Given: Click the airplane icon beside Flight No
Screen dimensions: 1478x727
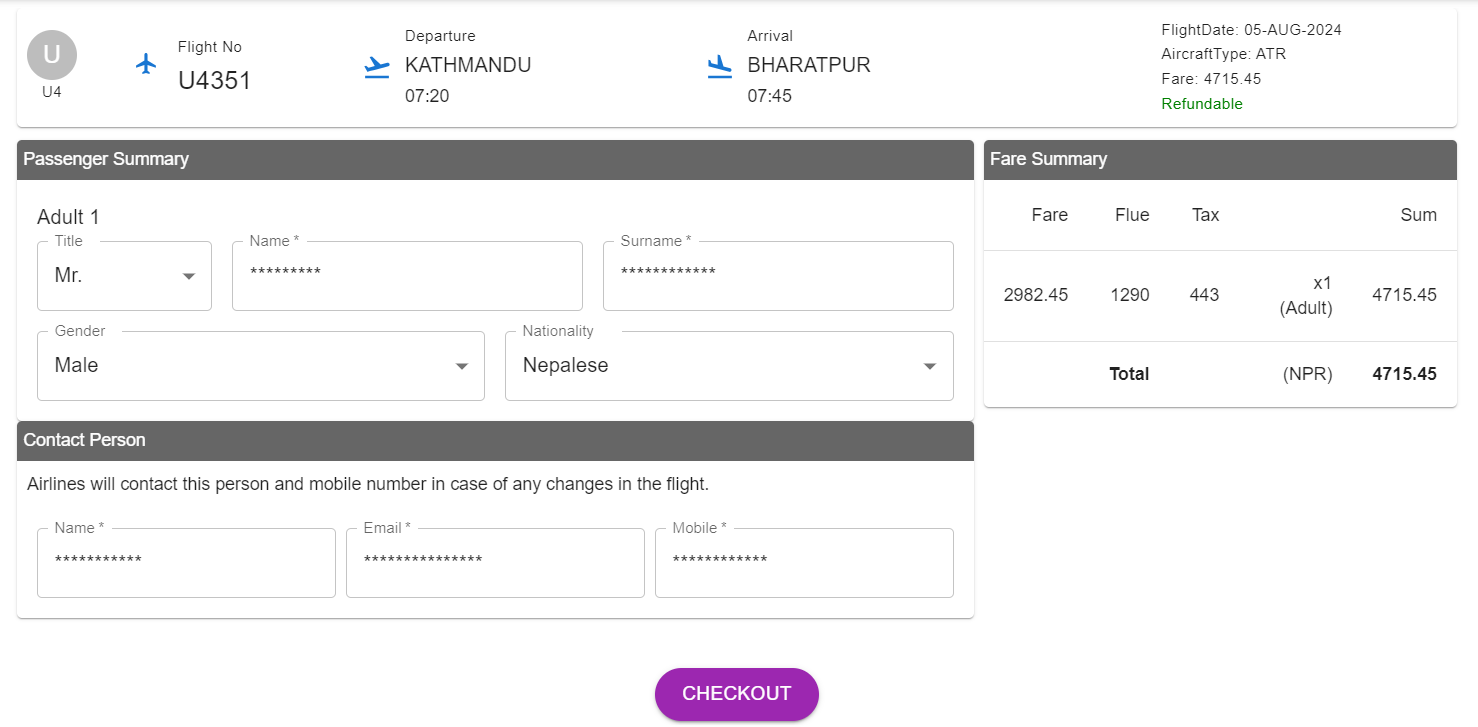Looking at the screenshot, I should (147, 64).
